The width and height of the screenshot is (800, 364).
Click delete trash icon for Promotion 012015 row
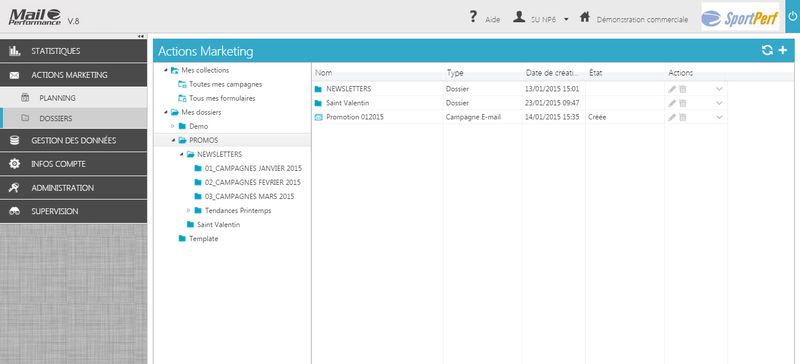tap(683, 117)
